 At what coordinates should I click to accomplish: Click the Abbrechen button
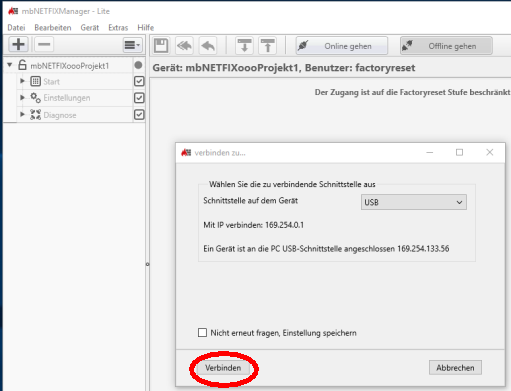[x=455, y=368]
